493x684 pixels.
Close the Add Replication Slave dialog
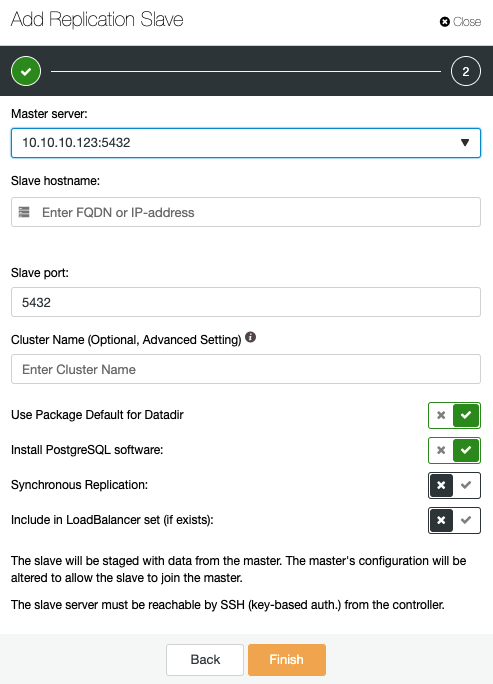tap(460, 21)
